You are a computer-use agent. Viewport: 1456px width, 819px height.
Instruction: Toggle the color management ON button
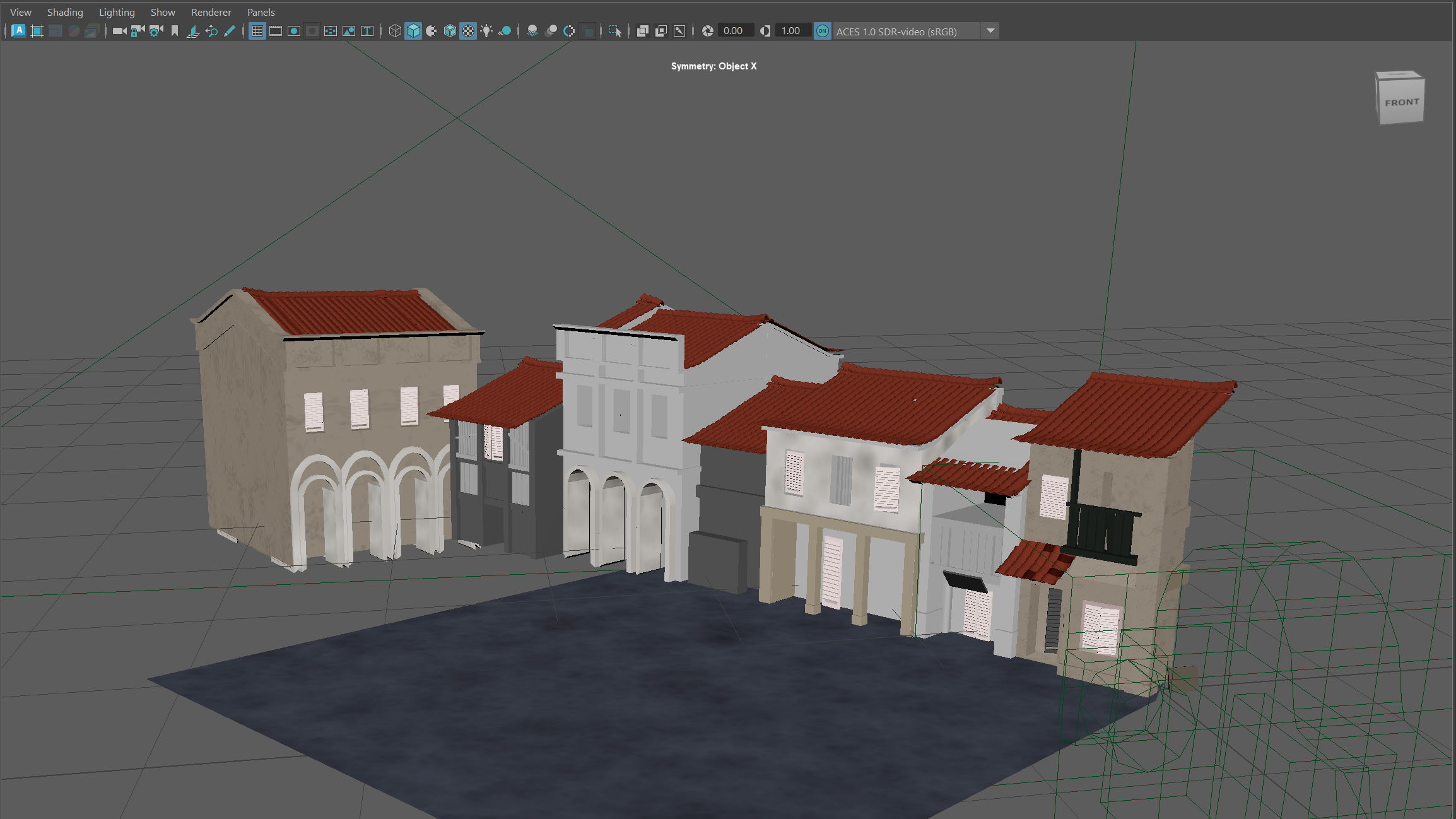(x=822, y=31)
